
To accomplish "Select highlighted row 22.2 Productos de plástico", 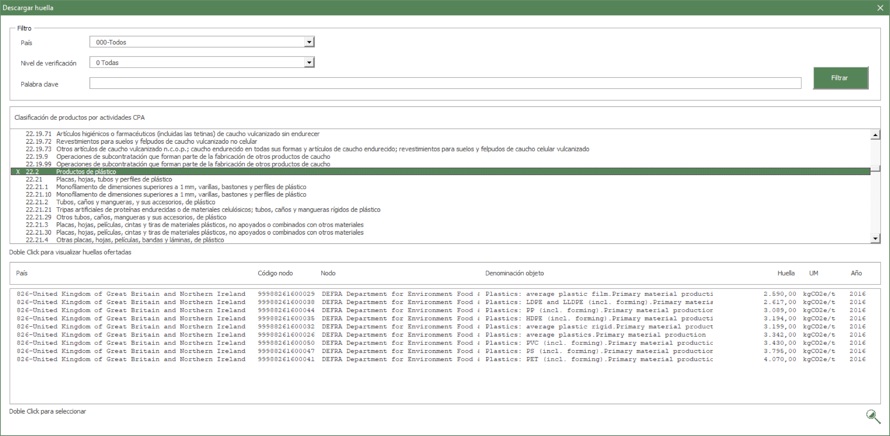I will [440, 171].
